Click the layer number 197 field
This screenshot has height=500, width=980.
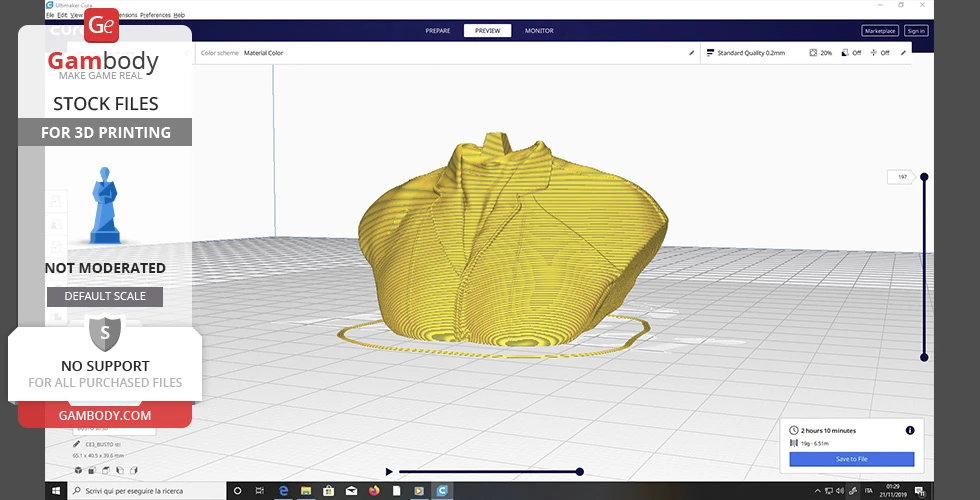902,177
